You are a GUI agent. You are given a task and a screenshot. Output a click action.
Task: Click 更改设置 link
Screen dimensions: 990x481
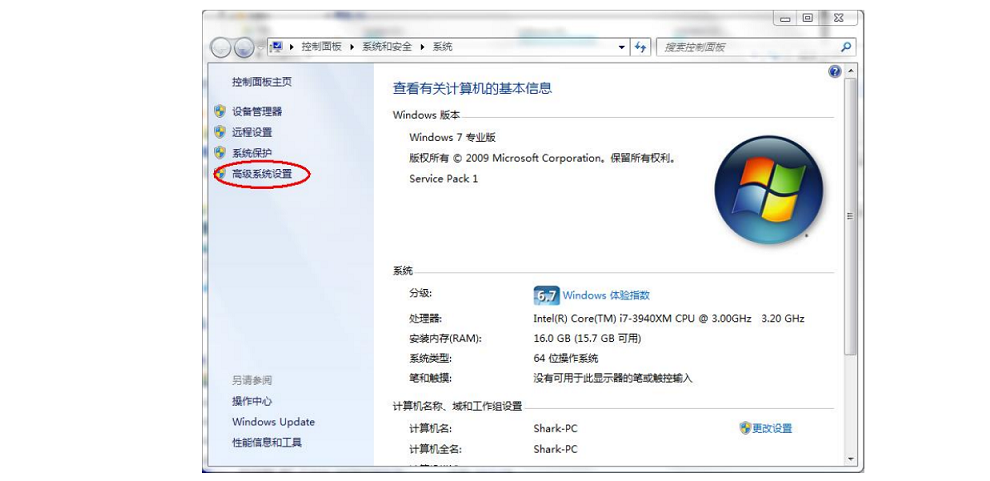[772, 428]
